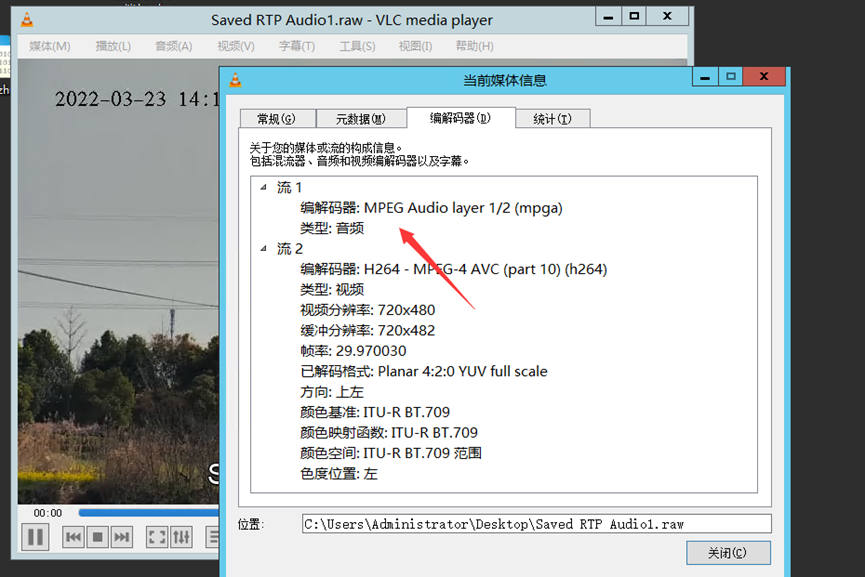
Task: Skip to next track button
Action: click(121, 537)
